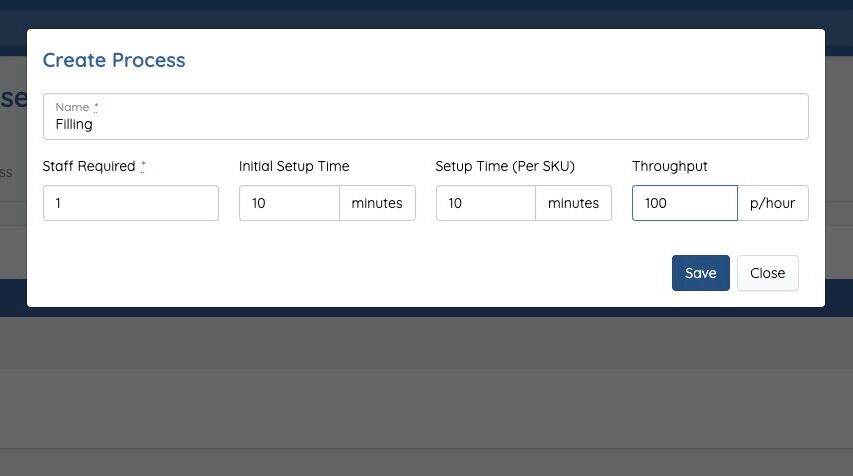Focus the Staff Required input
Viewport: 853px width, 476px height.
click(130, 203)
